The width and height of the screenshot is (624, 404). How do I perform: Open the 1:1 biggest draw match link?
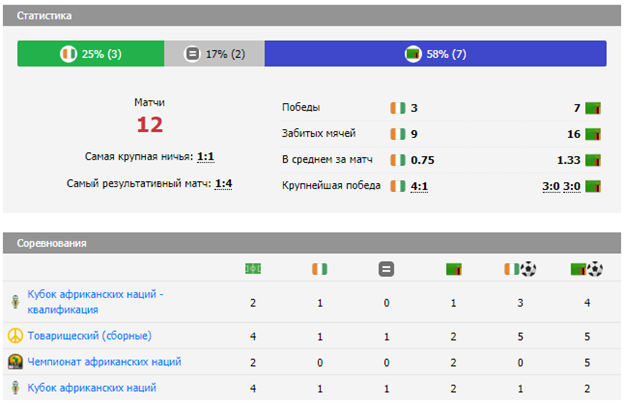click(x=207, y=157)
